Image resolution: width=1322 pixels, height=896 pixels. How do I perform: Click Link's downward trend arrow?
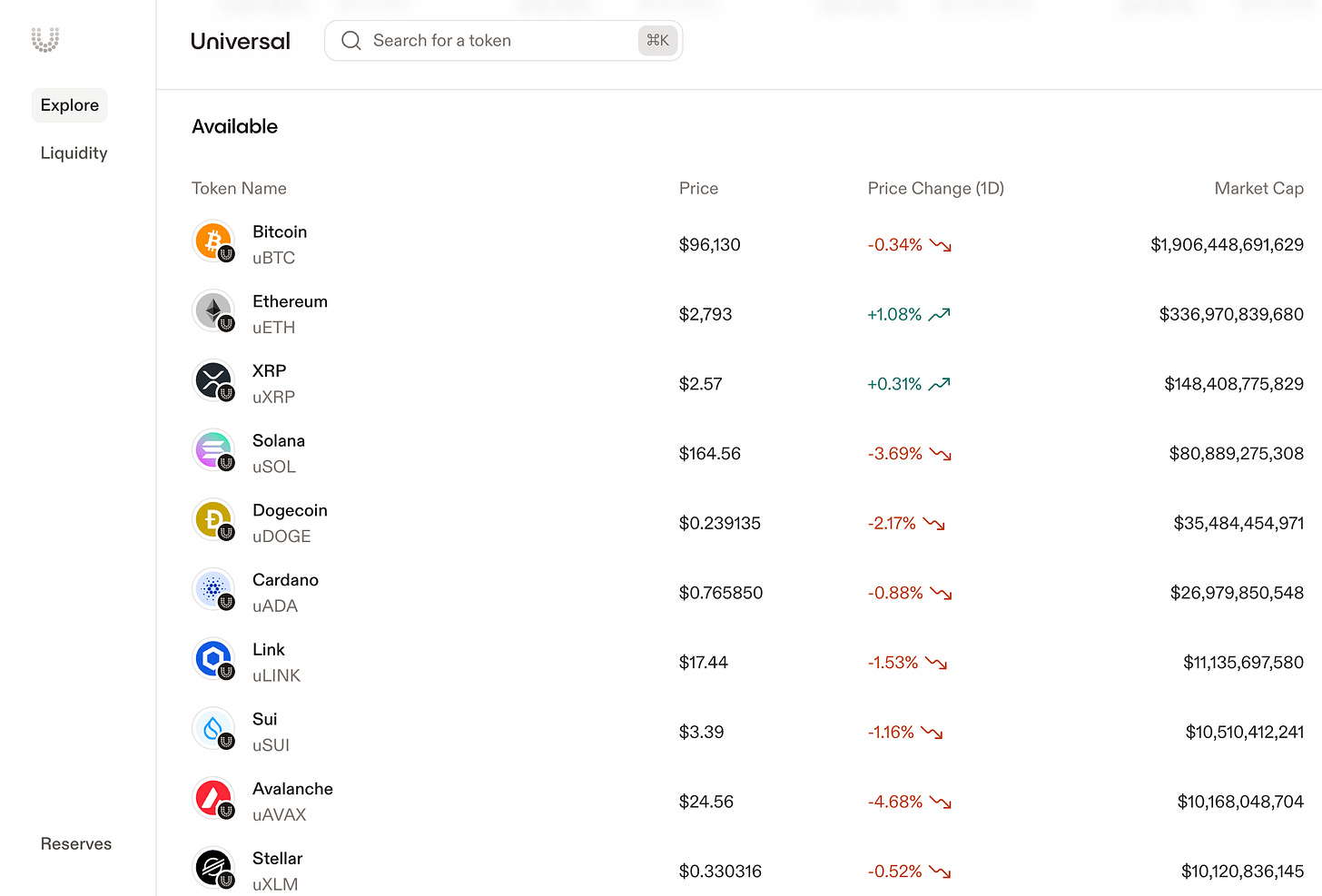tap(936, 663)
